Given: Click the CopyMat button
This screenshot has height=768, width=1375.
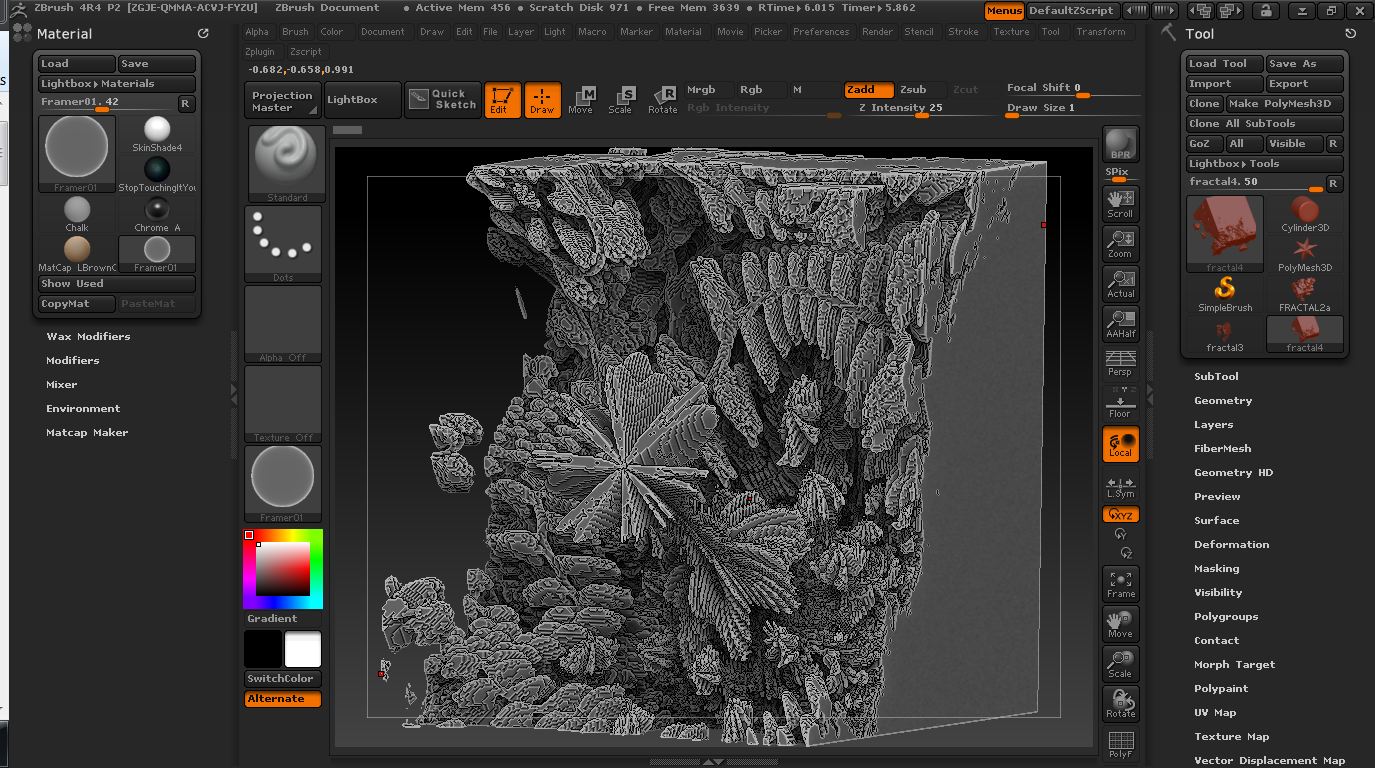Looking at the screenshot, I should point(77,304).
